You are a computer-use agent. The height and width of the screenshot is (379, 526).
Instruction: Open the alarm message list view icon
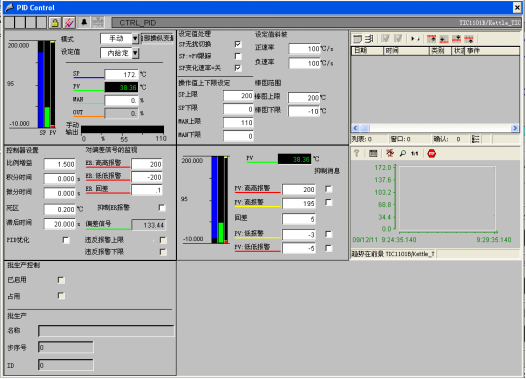[358, 39]
